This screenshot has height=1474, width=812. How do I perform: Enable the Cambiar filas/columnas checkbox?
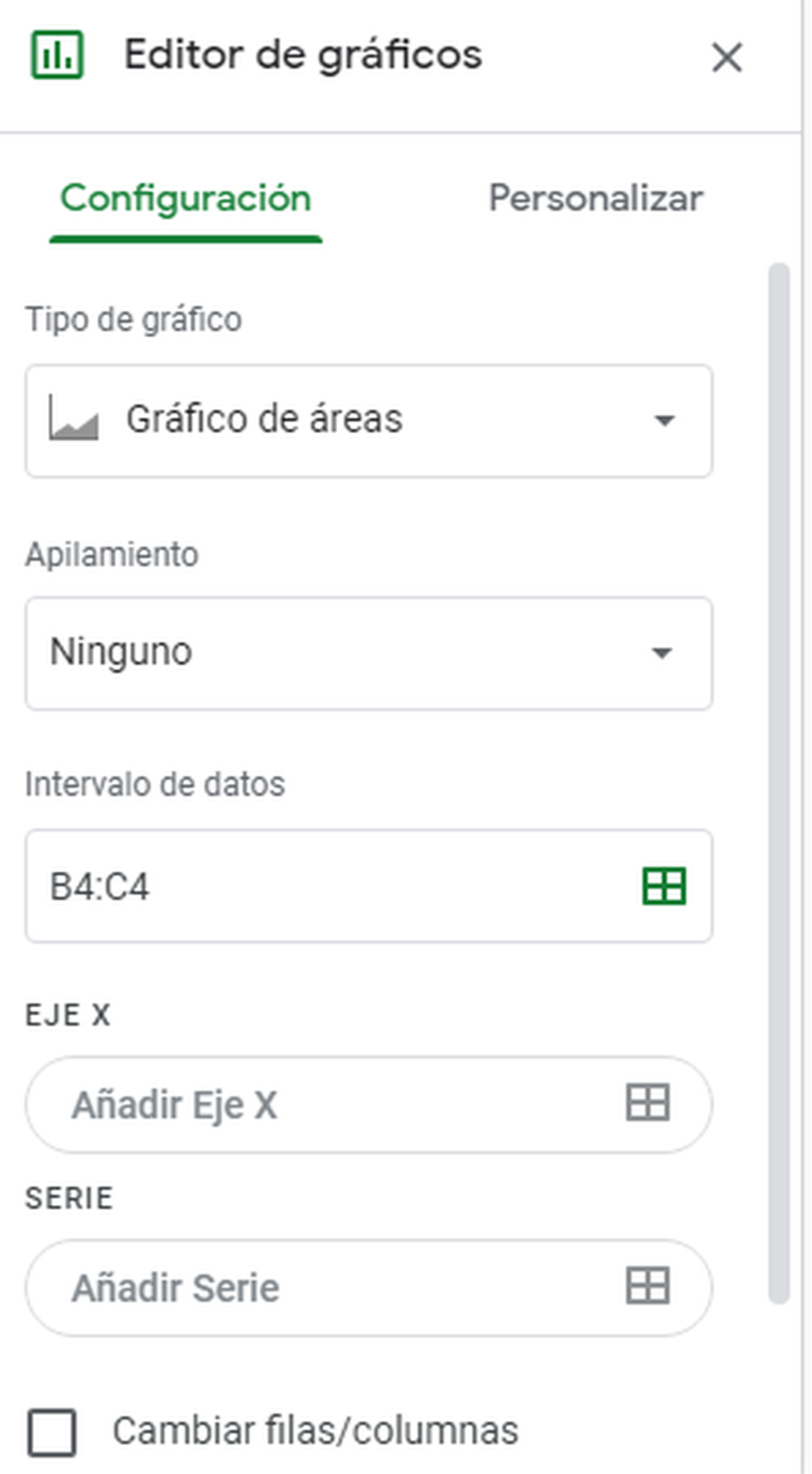52,1432
